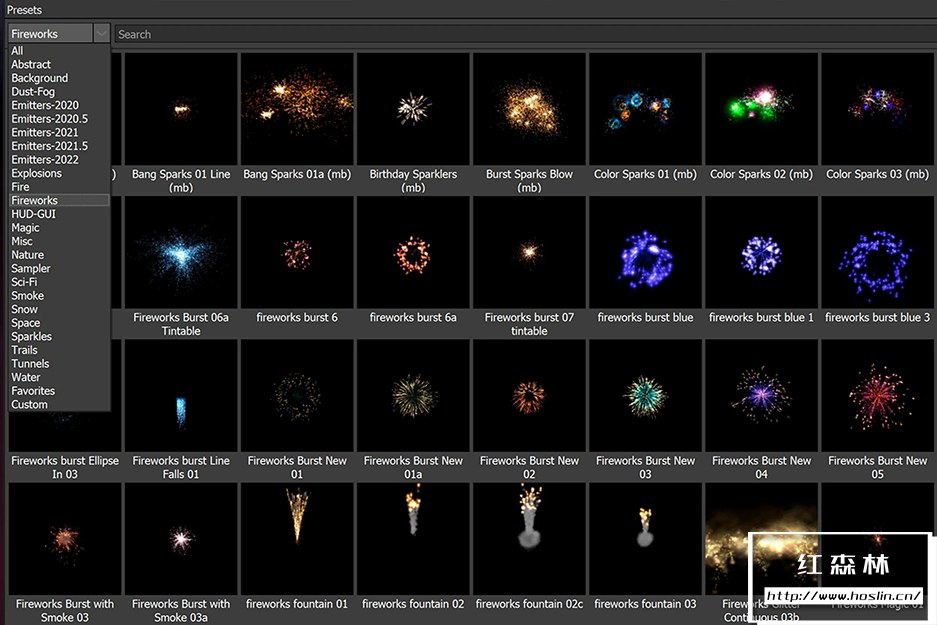Select Color Sparks 03 (mb) preset
Screen dimensions: 937x625
click(x=877, y=109)
